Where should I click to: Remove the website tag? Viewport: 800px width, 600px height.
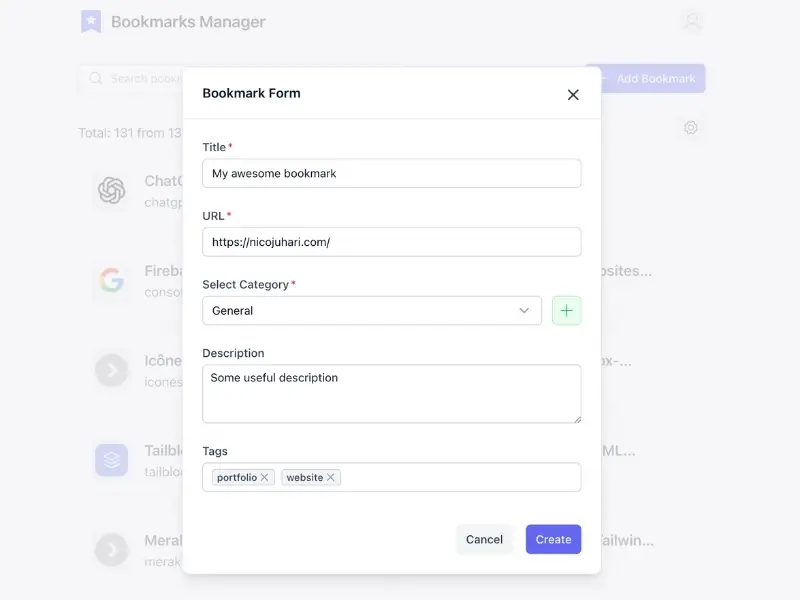tap(331, 478)
